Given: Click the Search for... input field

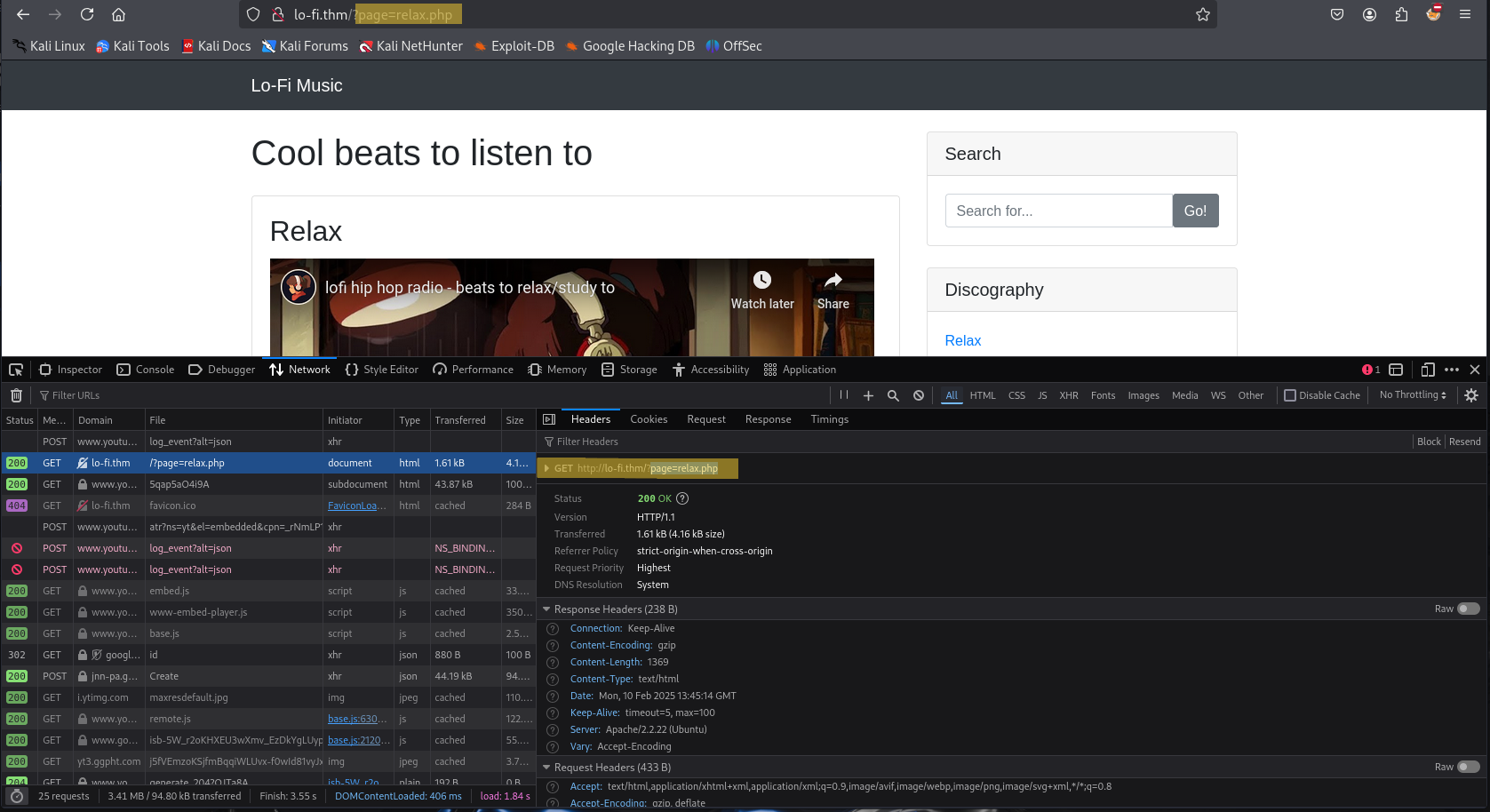Looking at the screenshot, I should coord(1059,211).
